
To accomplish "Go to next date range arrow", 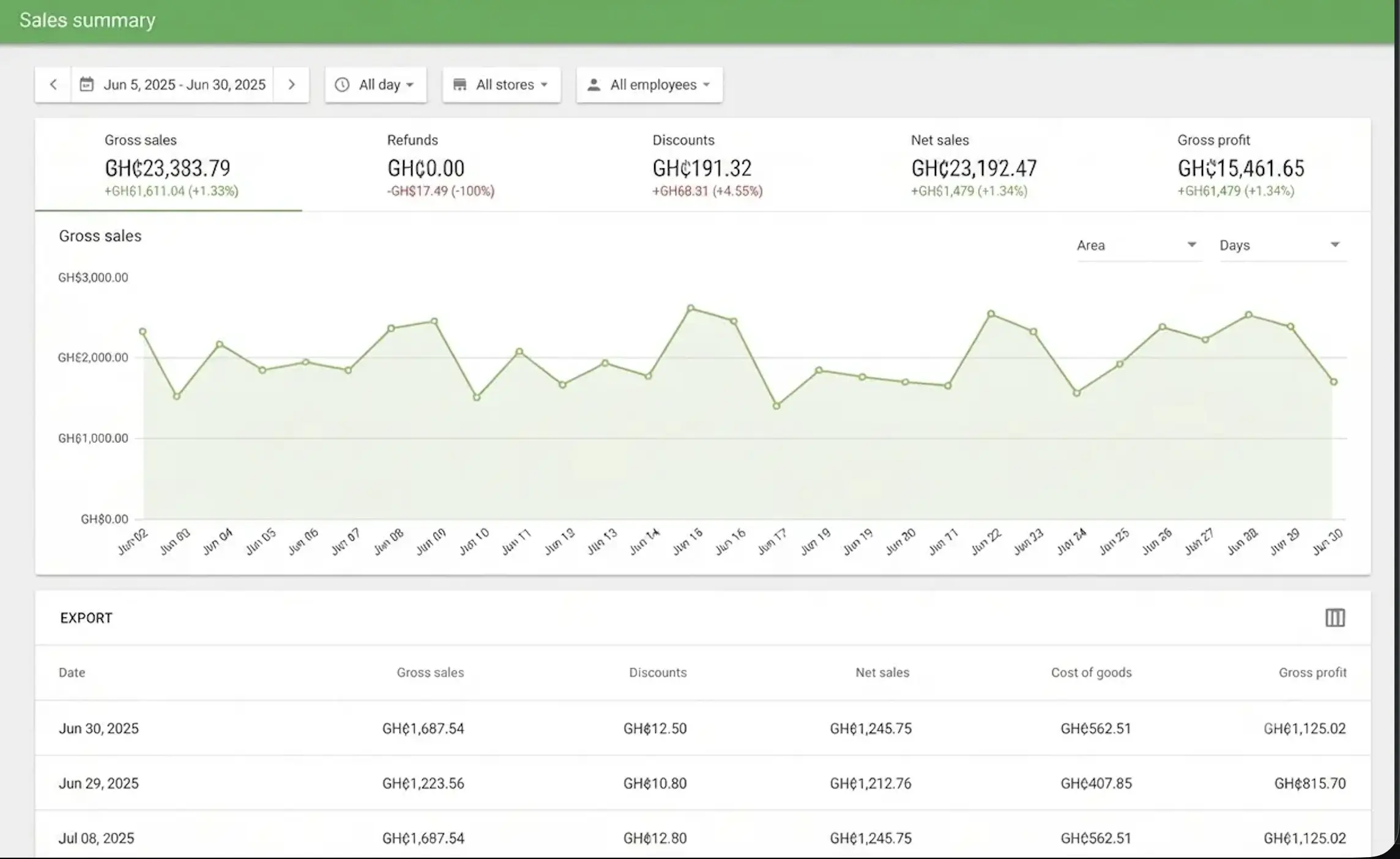I will pos(291,84).
